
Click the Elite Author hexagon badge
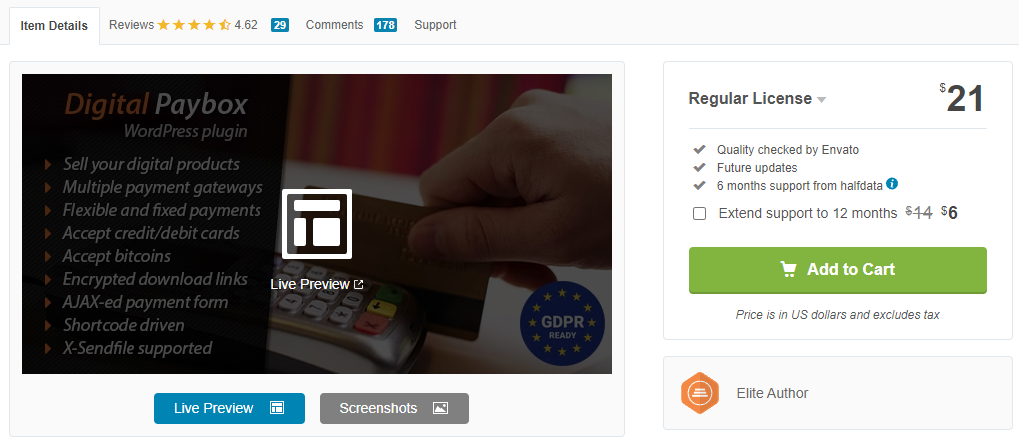(699, 393)
